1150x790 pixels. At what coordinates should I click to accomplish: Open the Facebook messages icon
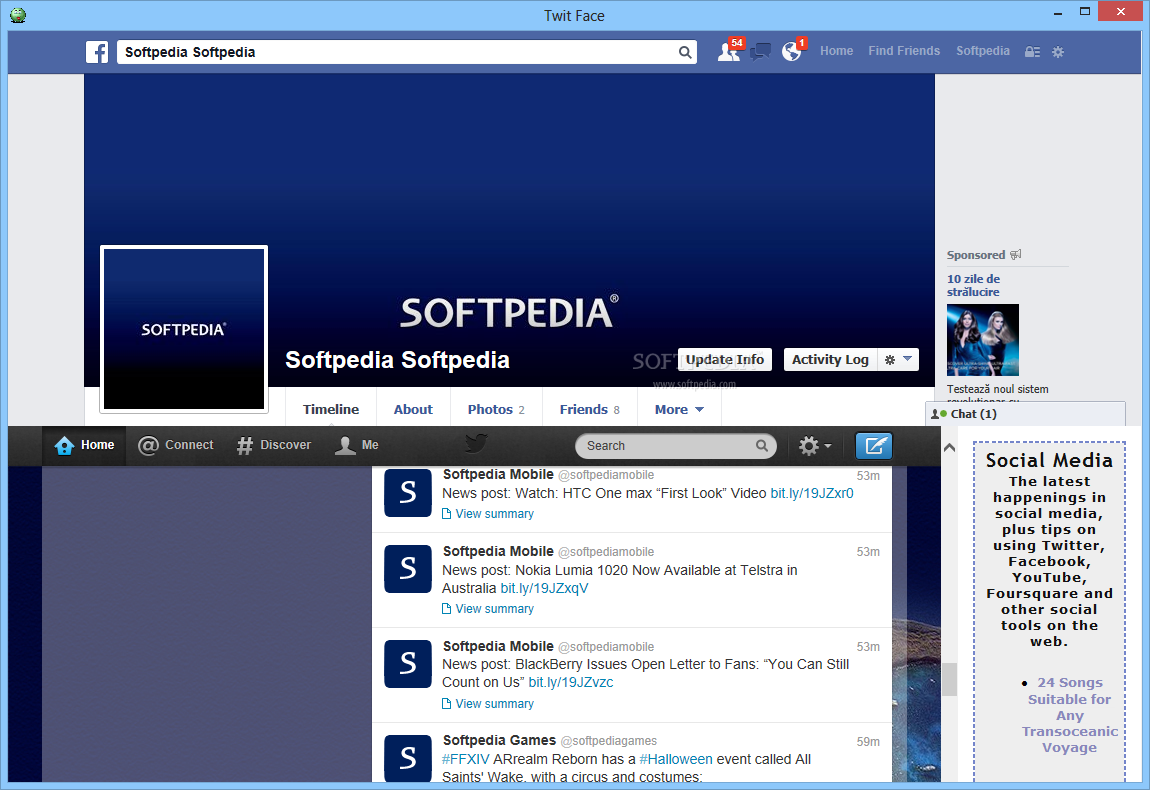point(761,51)
